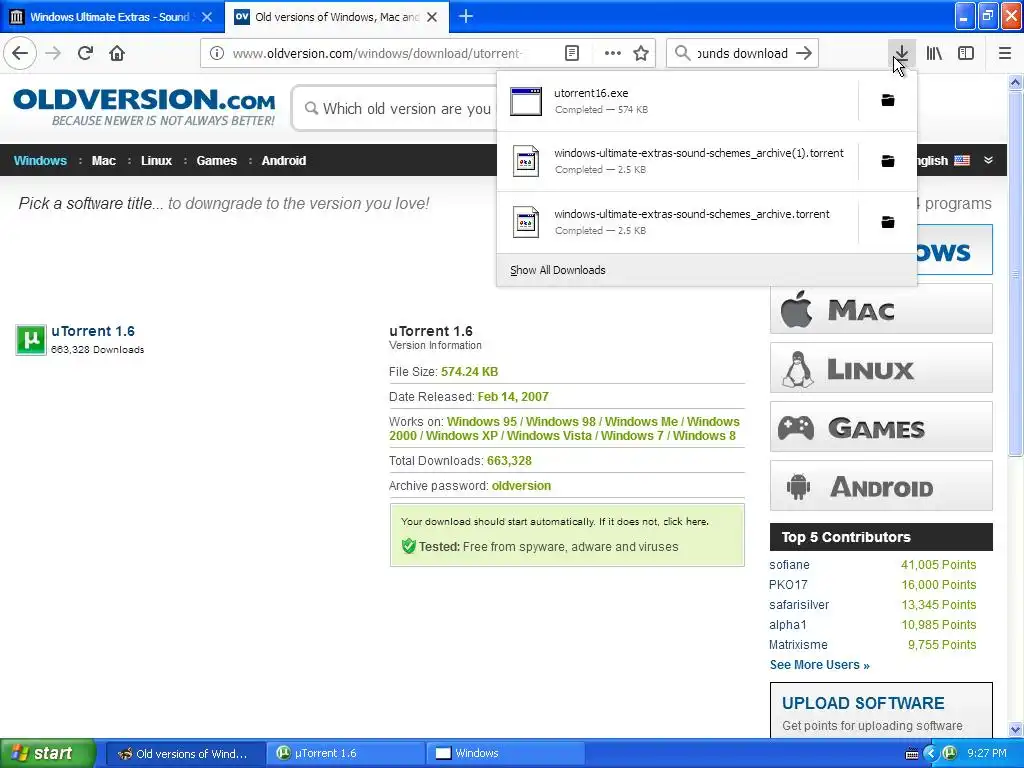1024x768 pixels.
Task: Click the Android category button
Action: (x=881, y=486)
